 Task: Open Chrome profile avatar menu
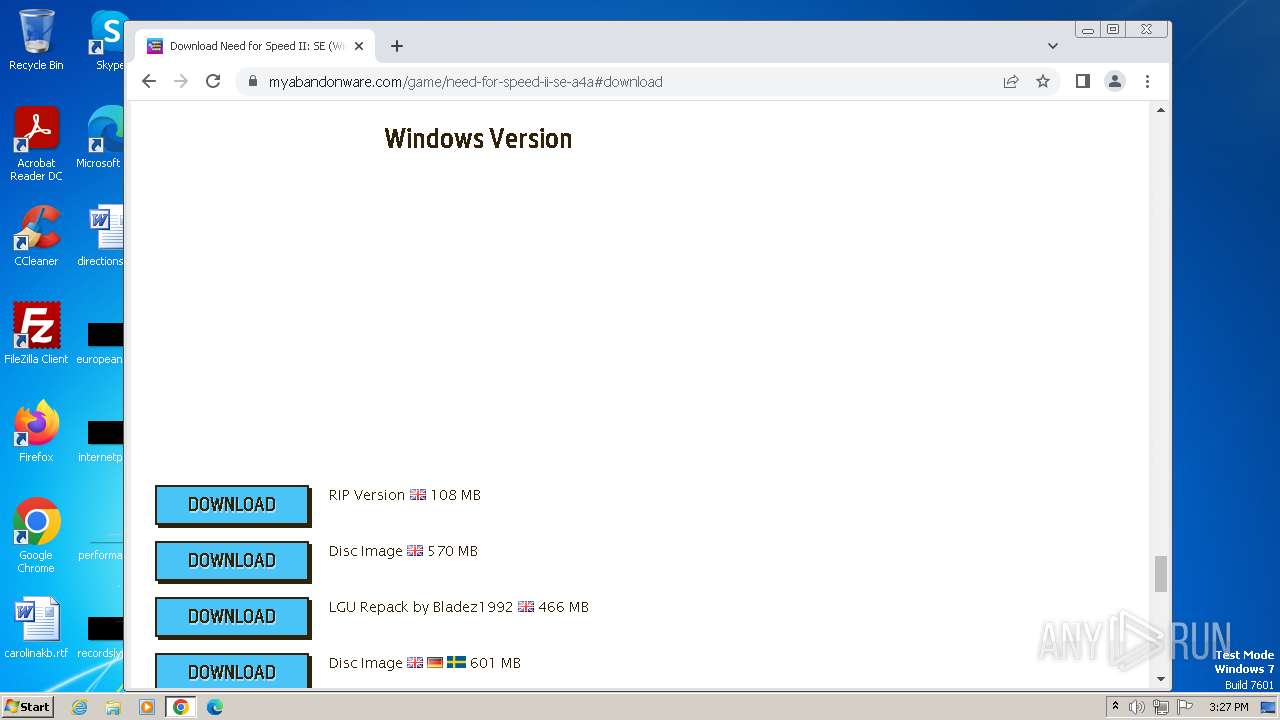1115,82
